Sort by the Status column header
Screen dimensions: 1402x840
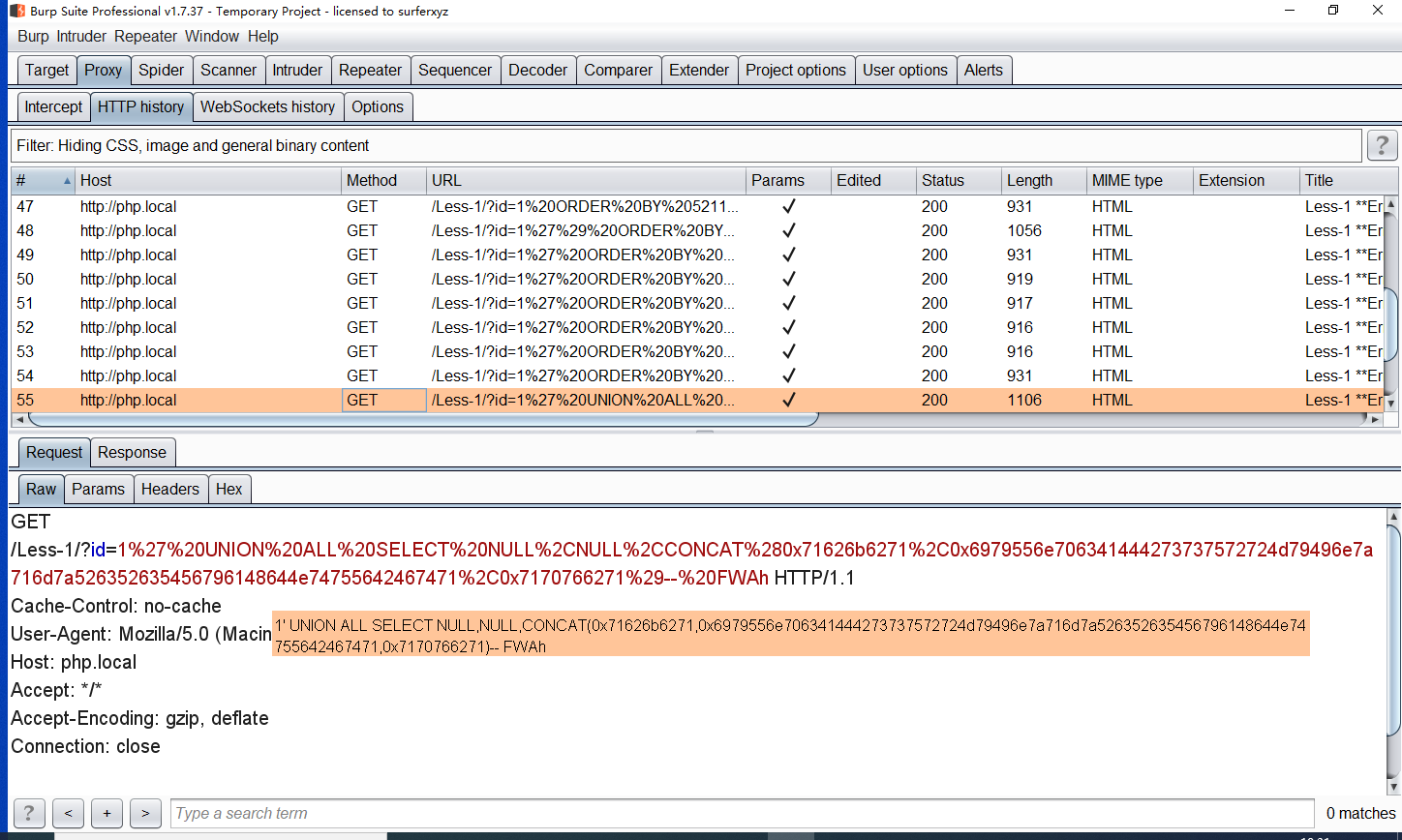959,180
